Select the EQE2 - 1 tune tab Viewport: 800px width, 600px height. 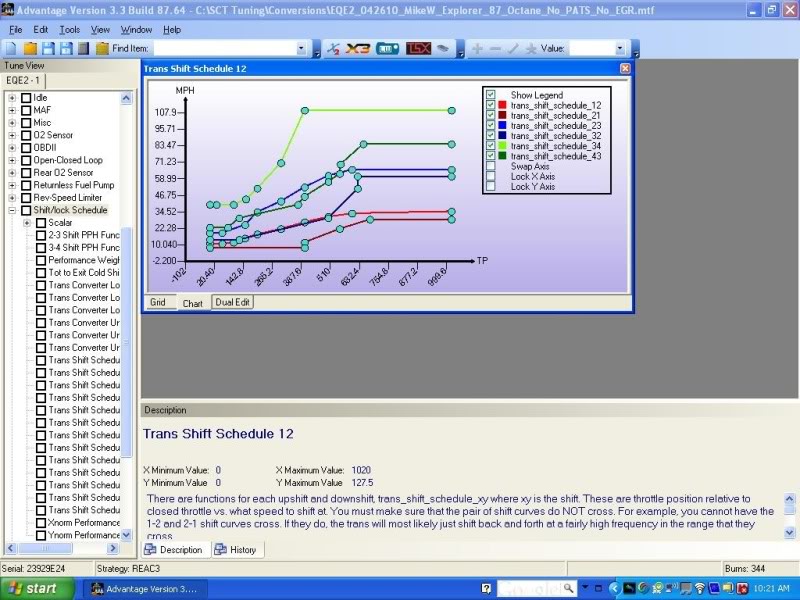point(23,81)
